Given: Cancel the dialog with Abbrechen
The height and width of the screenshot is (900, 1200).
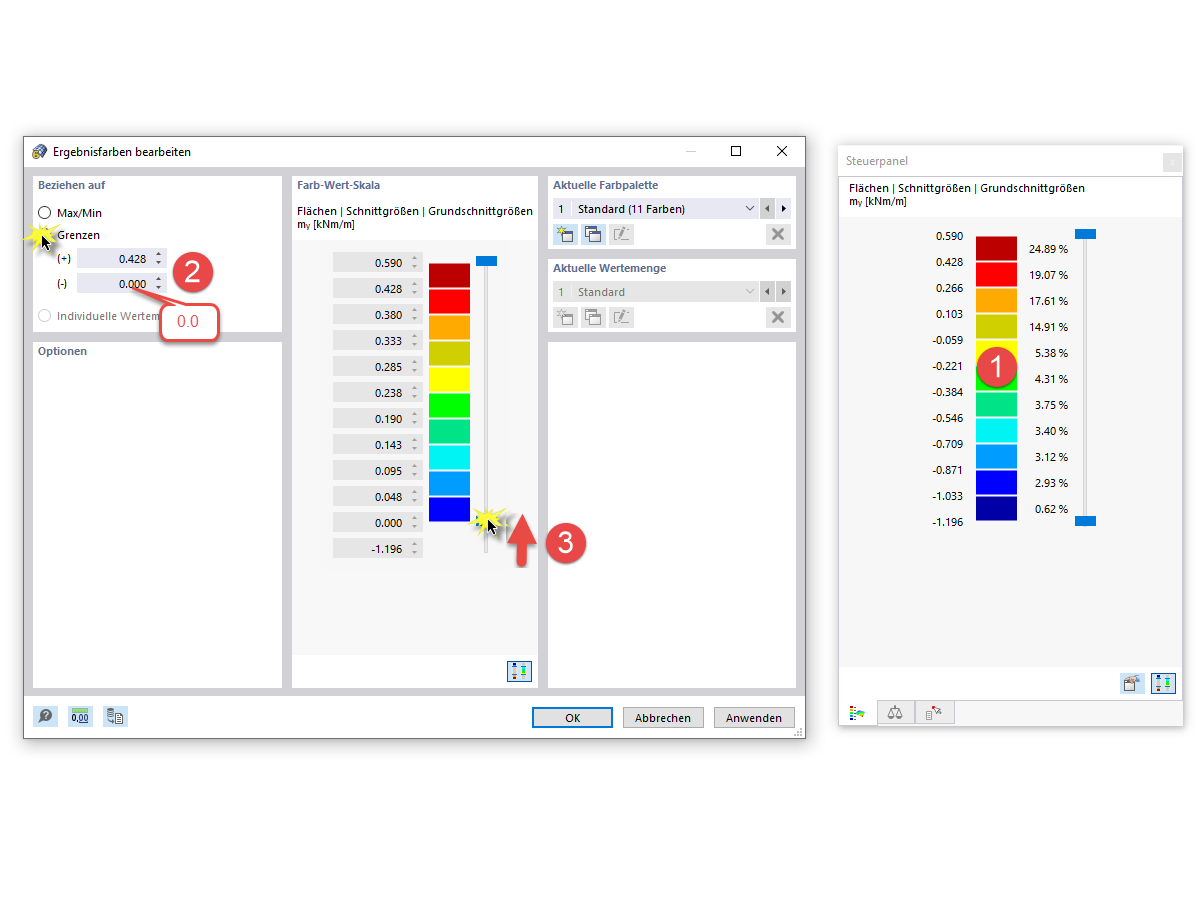Looking at the screenshot, I should [x=663, y=717].
